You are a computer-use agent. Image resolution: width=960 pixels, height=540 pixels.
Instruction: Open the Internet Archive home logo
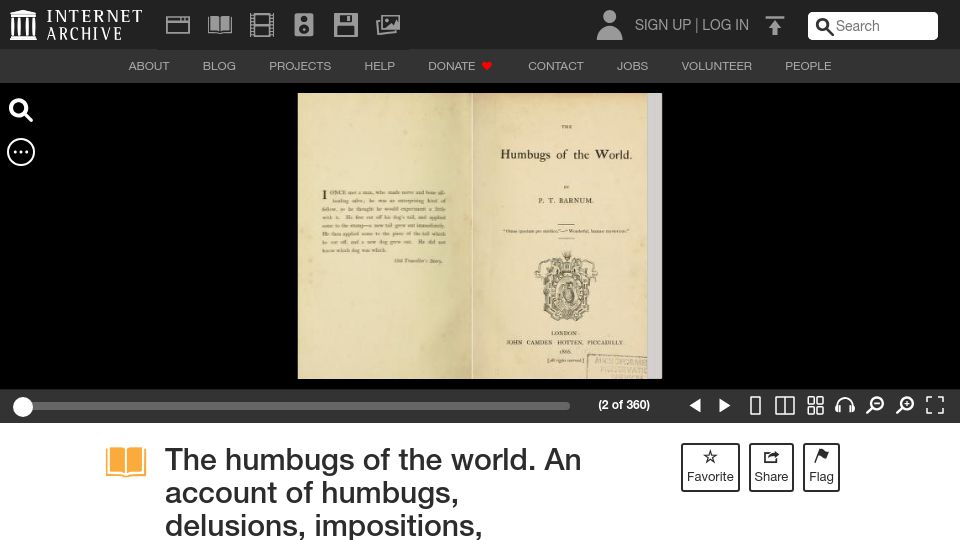[76, 25]
